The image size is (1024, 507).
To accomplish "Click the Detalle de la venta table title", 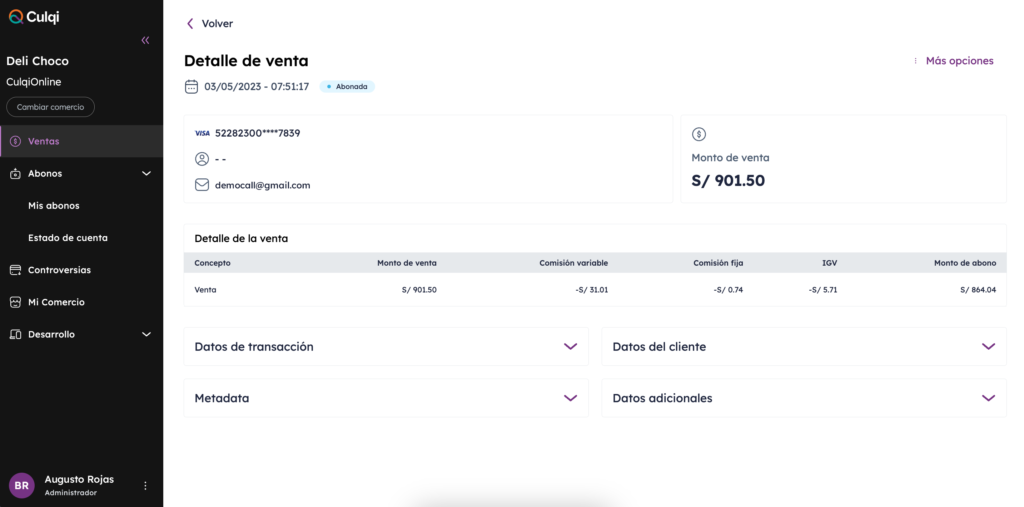I will coord(241,238).
